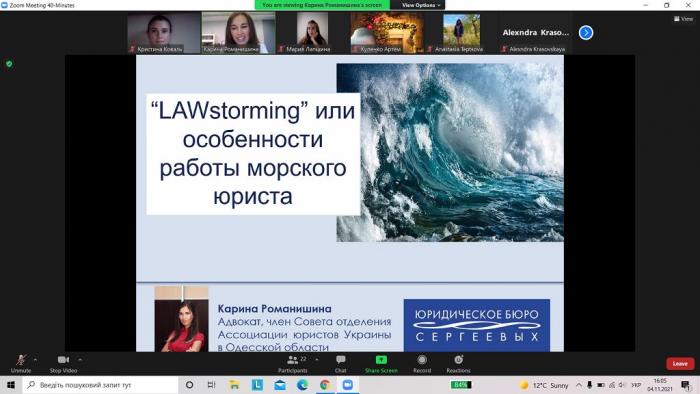Click the green screen-sharing notification banner

pos(322,5)
